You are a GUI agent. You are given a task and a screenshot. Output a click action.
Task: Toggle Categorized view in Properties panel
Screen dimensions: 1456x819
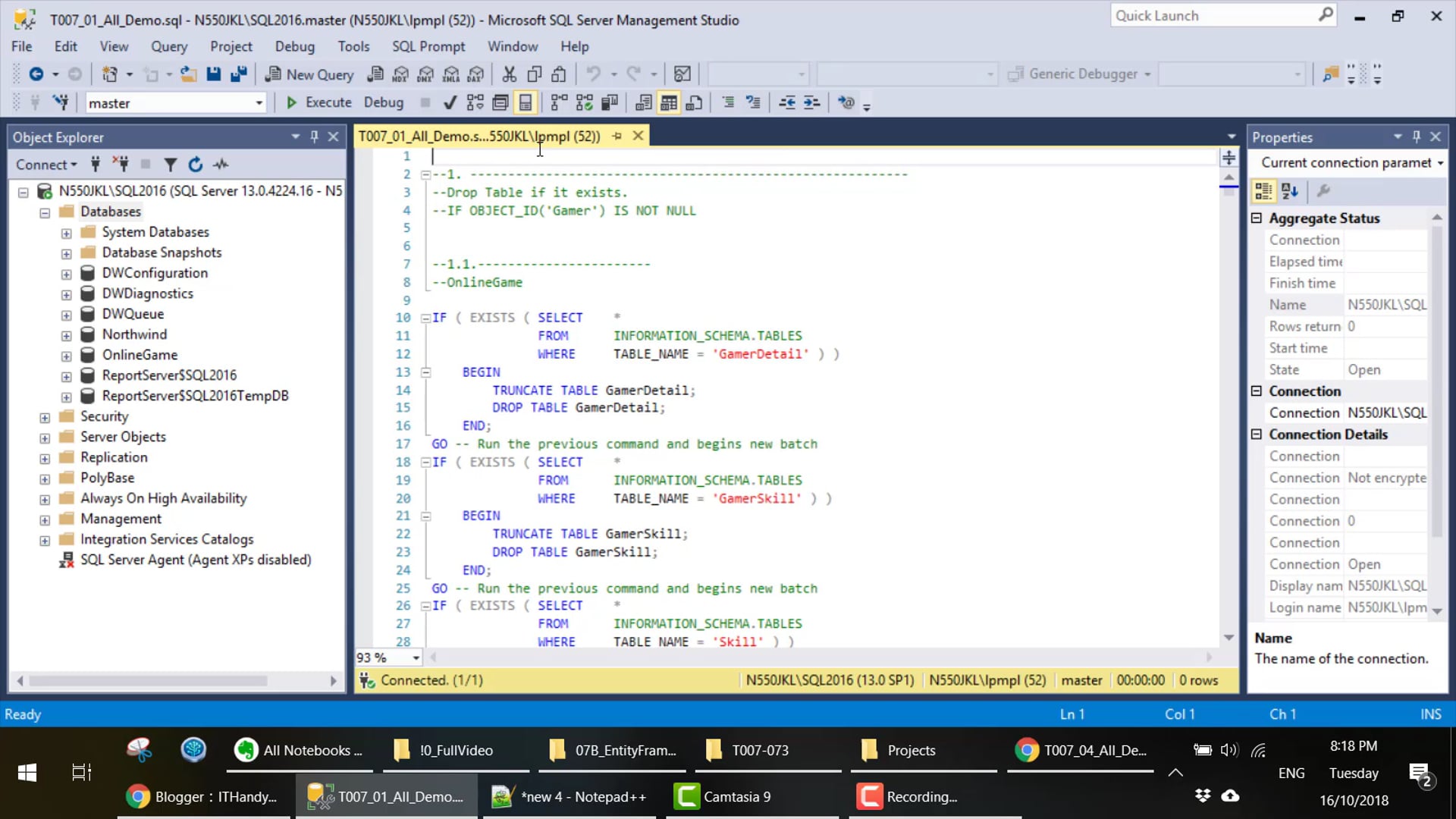click(1263, 191)
